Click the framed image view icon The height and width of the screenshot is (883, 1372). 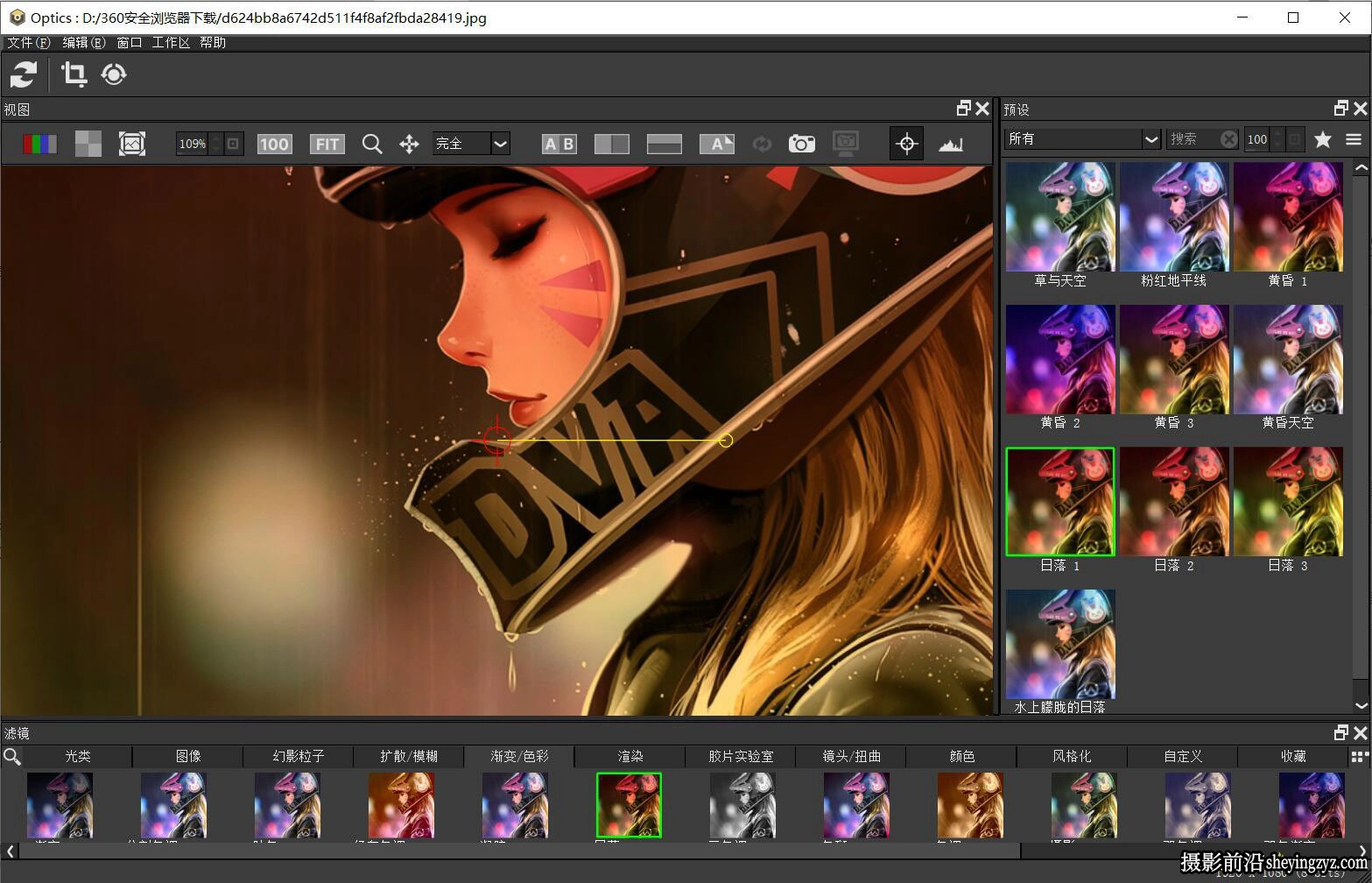click(132, 144)
